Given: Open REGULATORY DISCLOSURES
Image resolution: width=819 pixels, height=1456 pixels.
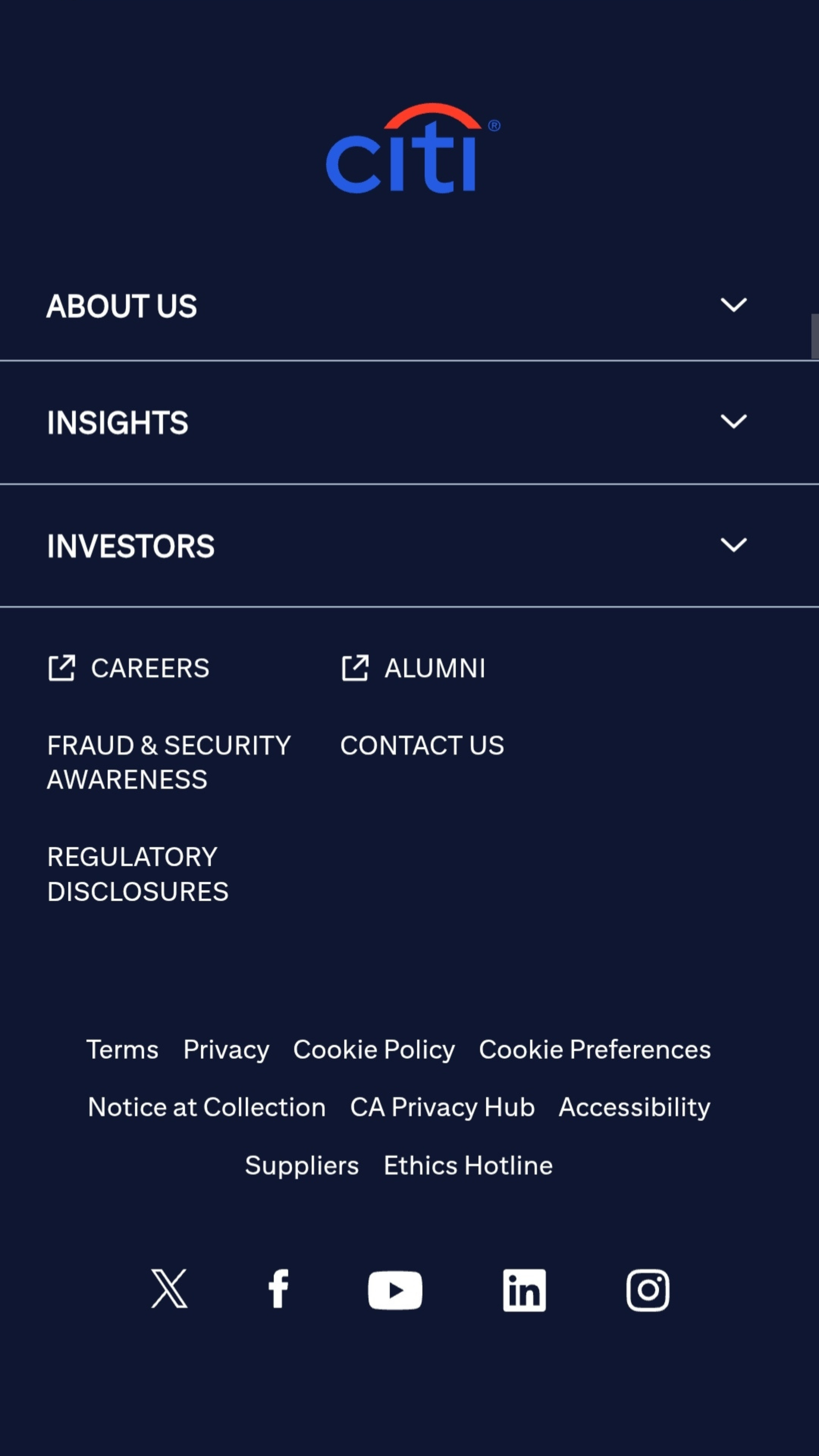Looking at the screenshot, I should pos(138,874).
